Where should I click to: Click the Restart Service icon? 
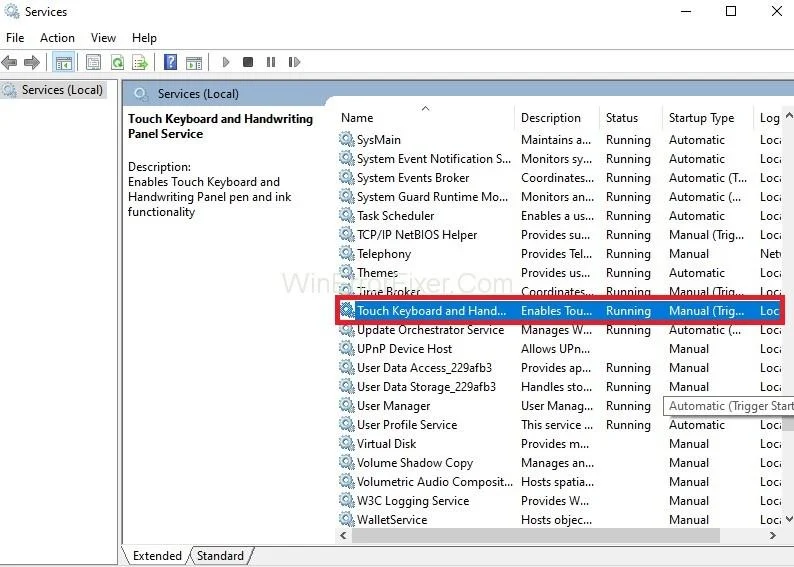pyautogui.click(x=294, y=62)
